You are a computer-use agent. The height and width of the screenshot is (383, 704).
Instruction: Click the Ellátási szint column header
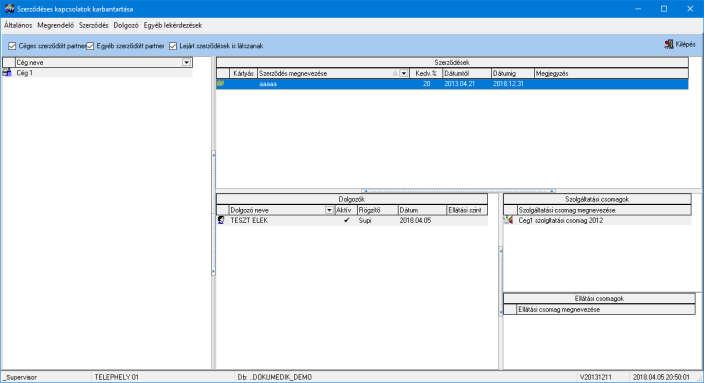pos(467,210)
